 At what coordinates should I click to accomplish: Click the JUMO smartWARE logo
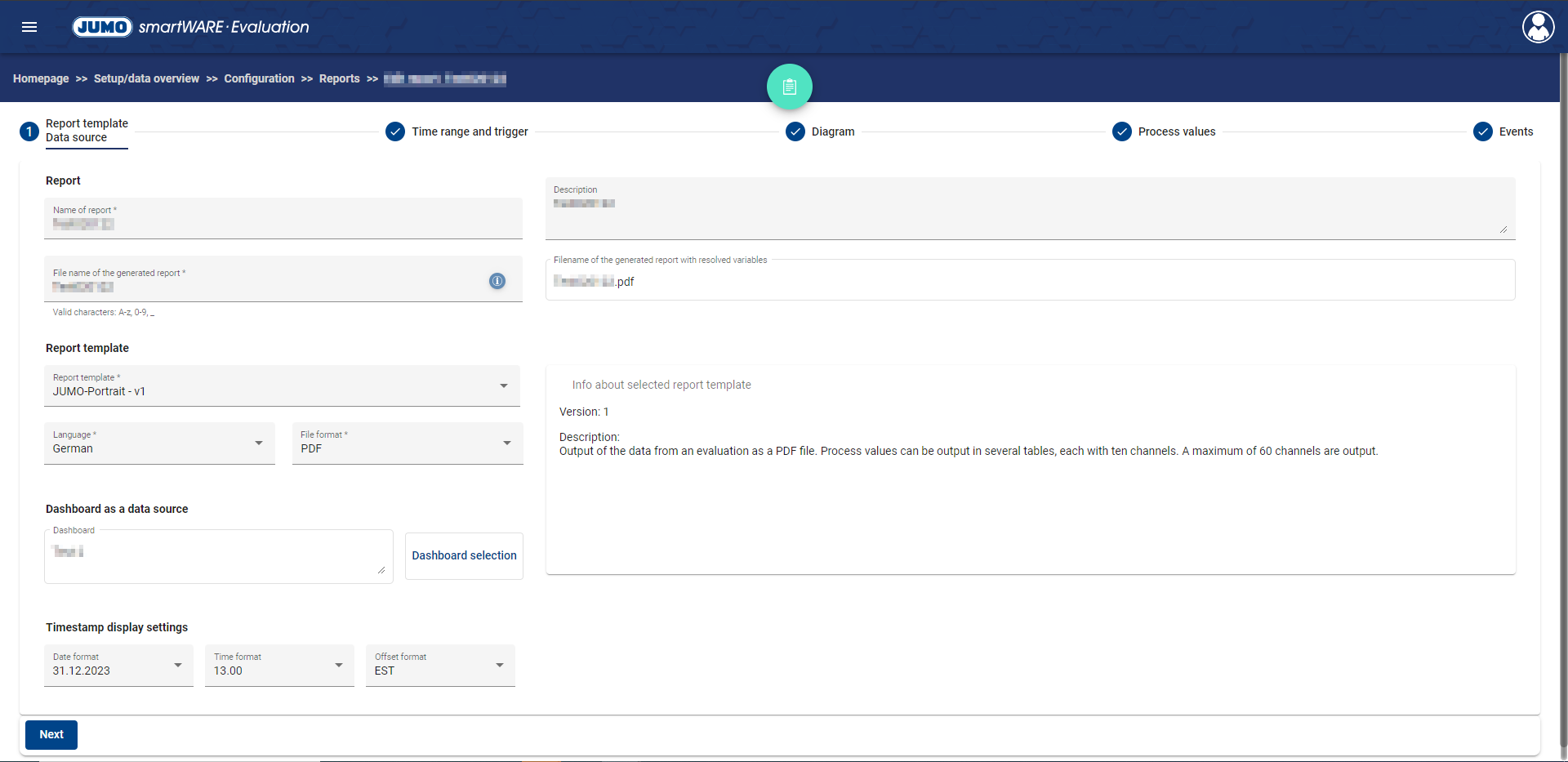(x=191, y=27)
